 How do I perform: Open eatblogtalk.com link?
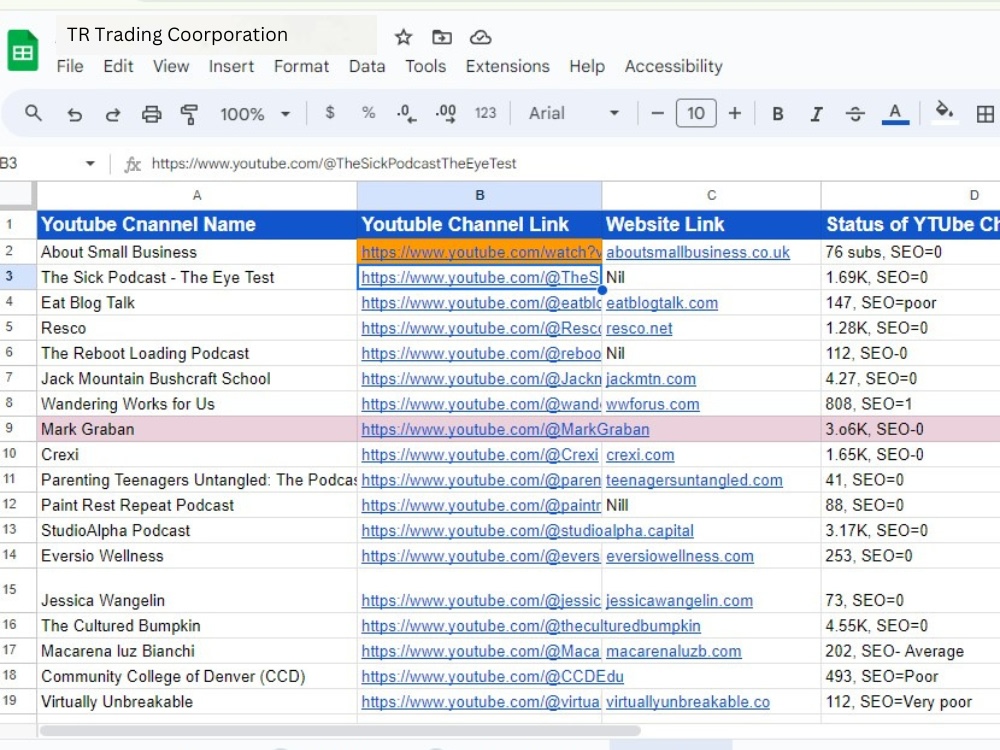(x=662, y=303)
